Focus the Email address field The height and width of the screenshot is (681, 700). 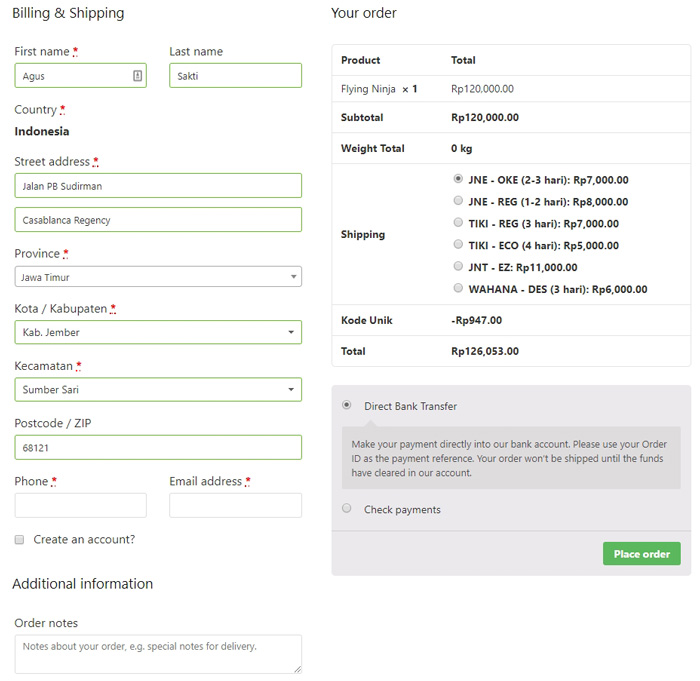coord(235,506)
